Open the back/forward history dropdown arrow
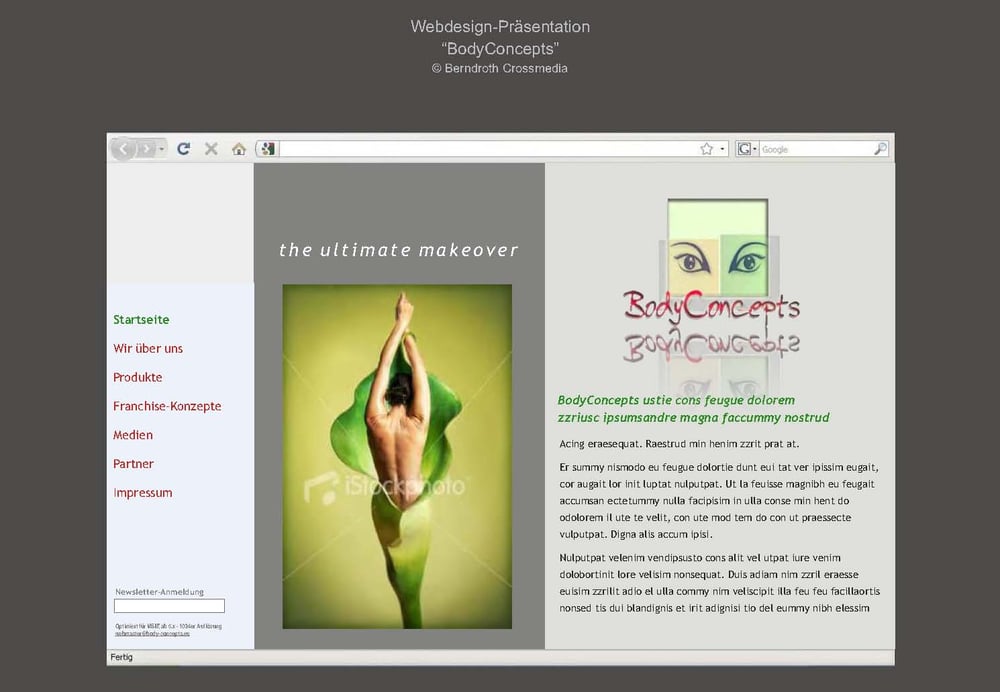 [x=161, y=149]
